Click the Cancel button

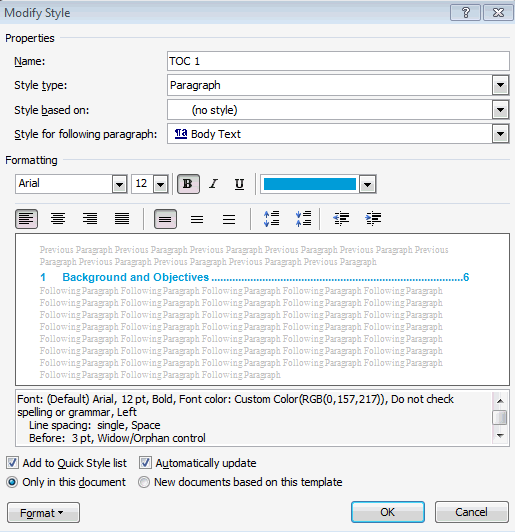tap(472, 512)
